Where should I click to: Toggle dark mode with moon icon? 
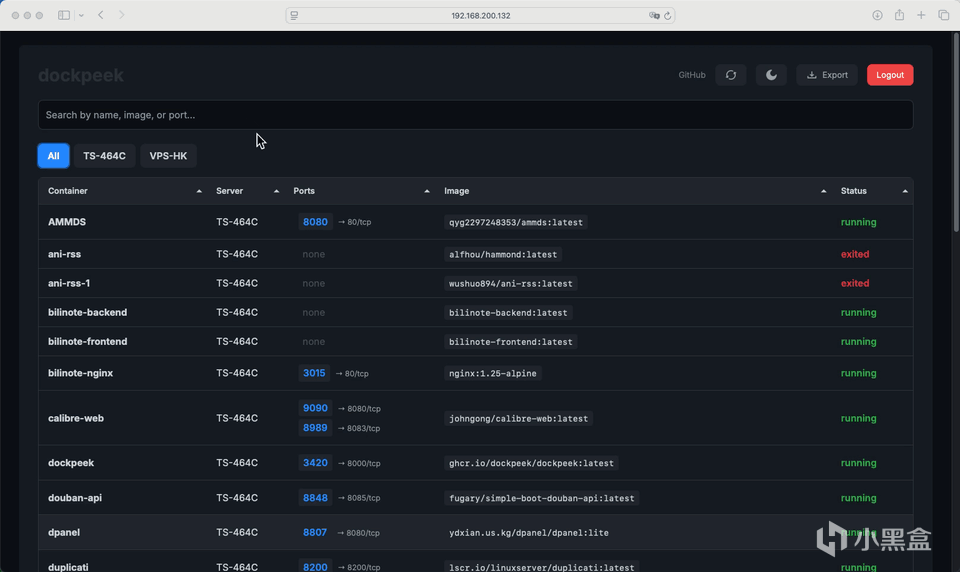pos(771,75)
